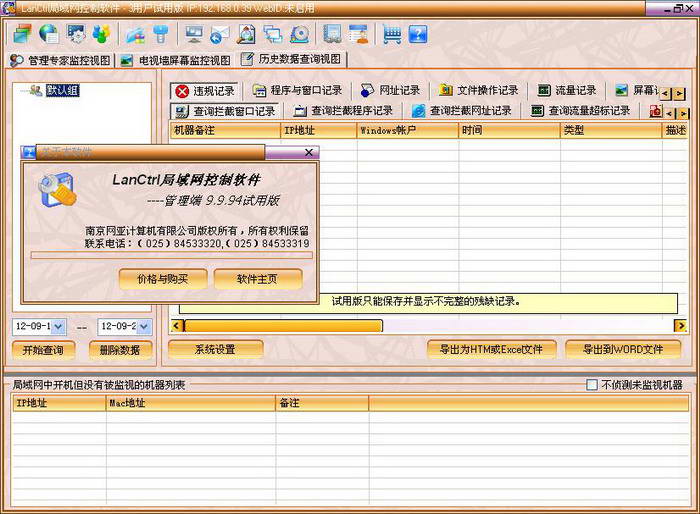Image resolution: width=700 pixels, height=514 pixels.
Task: Open the 查询拦截程序记录 sub-tab
Action: click(x=344, y=111)
